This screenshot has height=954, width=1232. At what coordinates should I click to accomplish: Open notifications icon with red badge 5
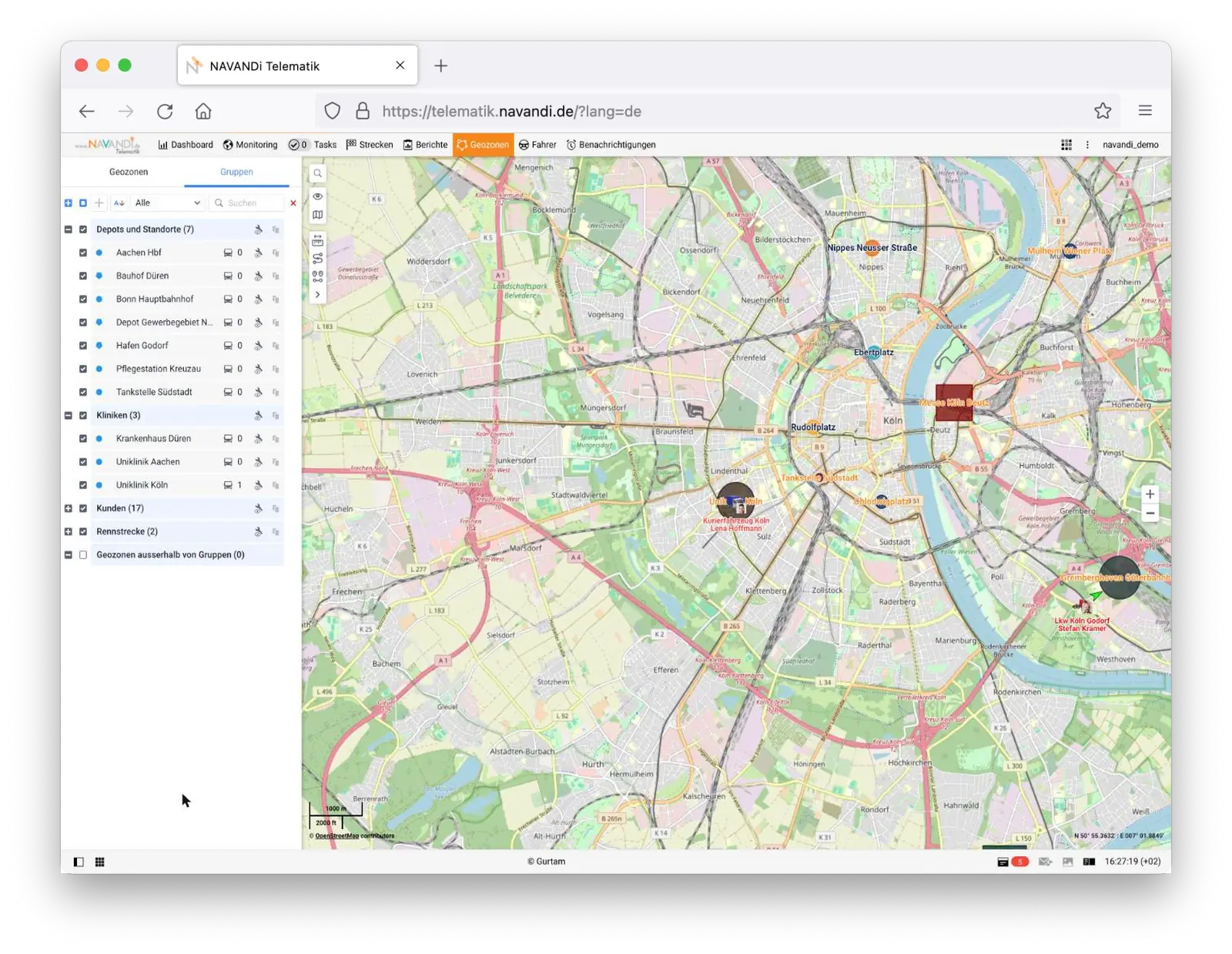[1013, 862]
